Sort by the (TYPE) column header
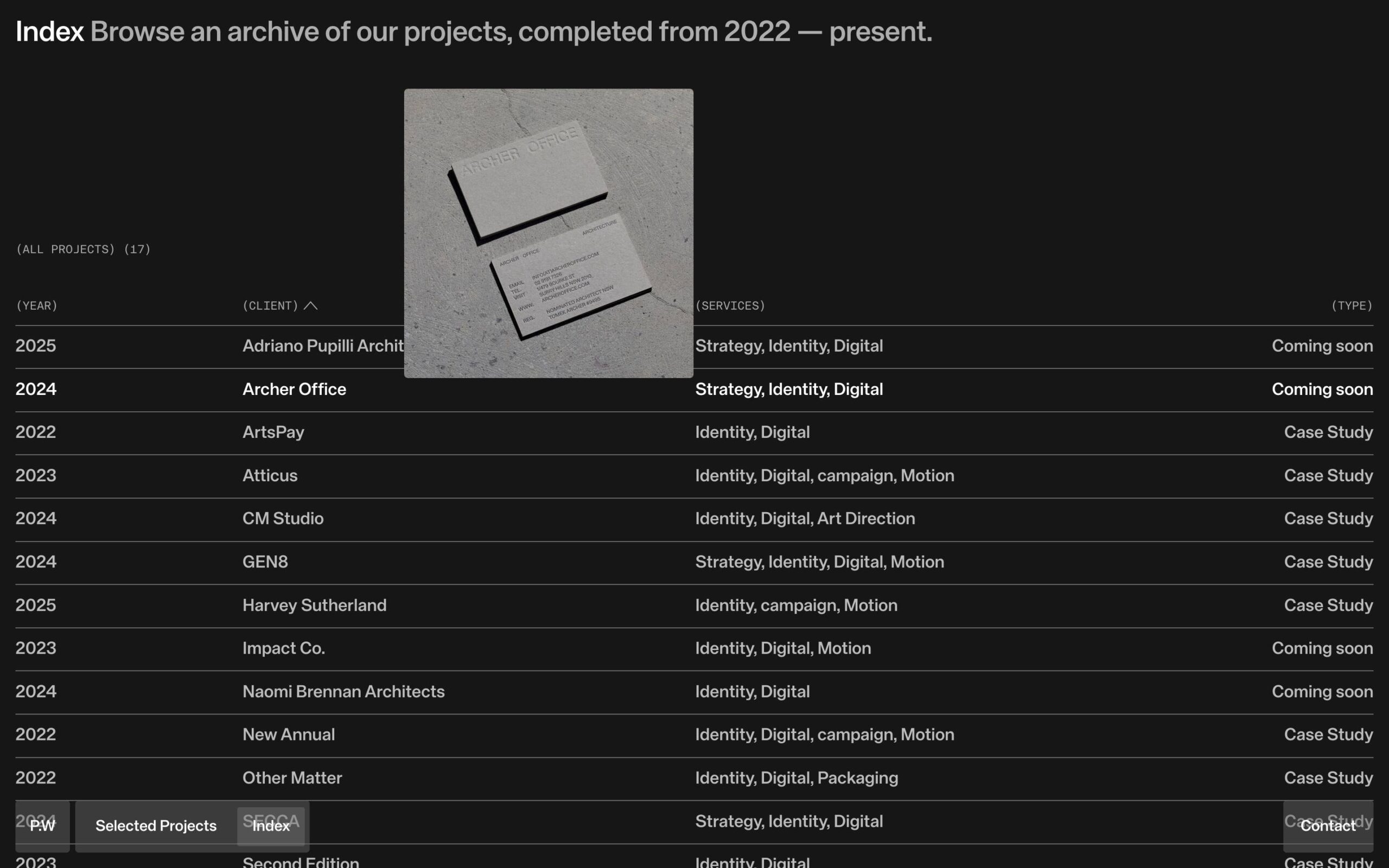The image size is (1389, 868). [1352, 305]
